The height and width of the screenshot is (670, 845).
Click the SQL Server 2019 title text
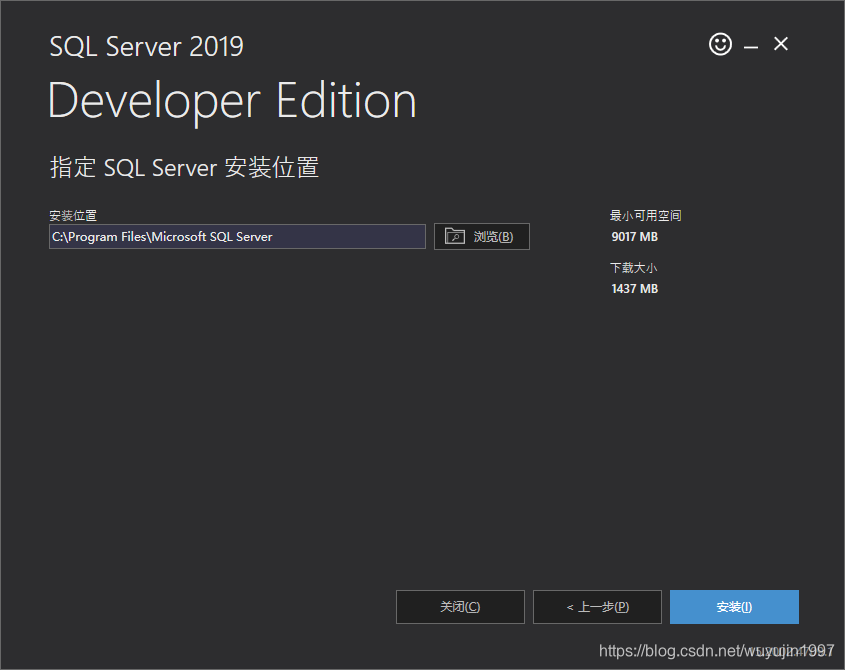click(x=147, y=46)
